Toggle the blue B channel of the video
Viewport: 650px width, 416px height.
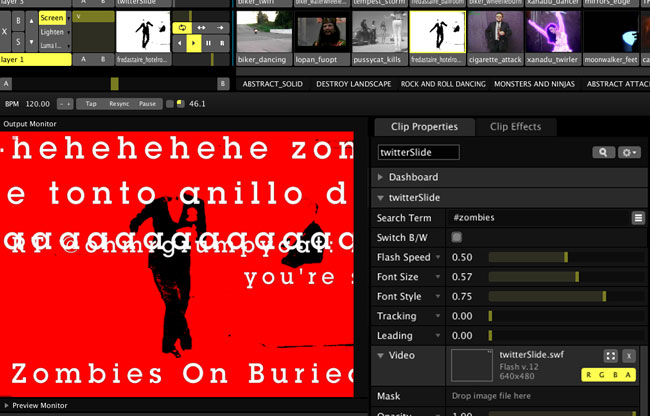coord(615,375)
